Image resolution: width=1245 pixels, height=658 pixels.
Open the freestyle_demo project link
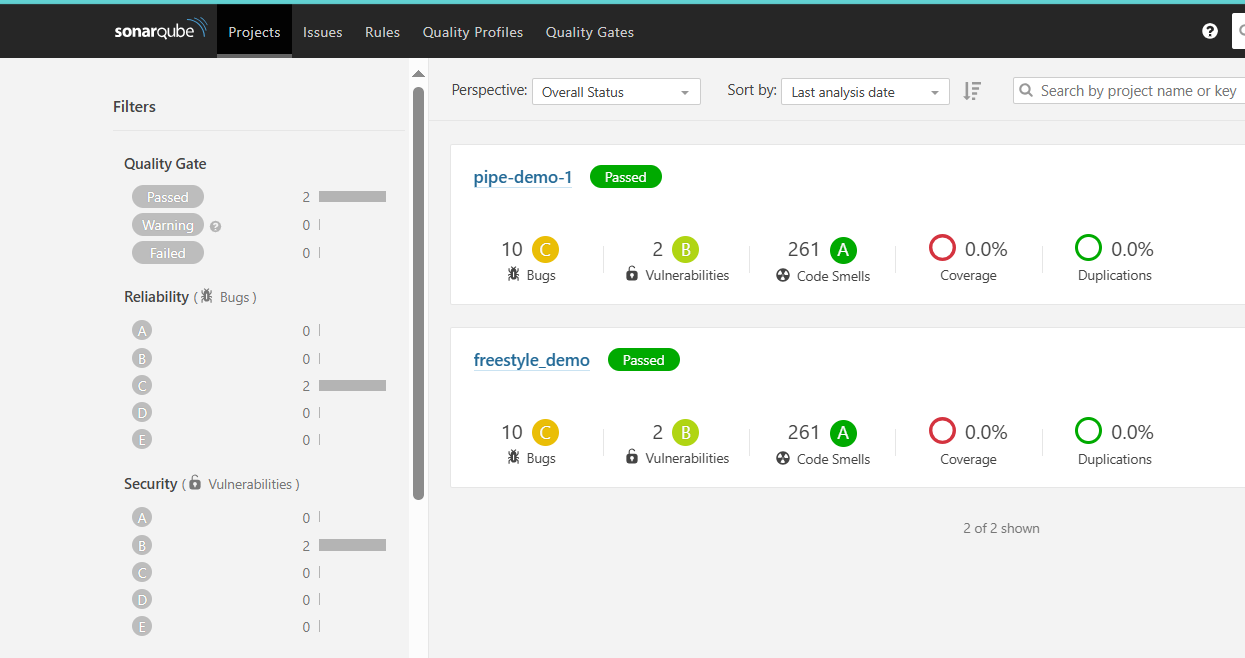531,360
